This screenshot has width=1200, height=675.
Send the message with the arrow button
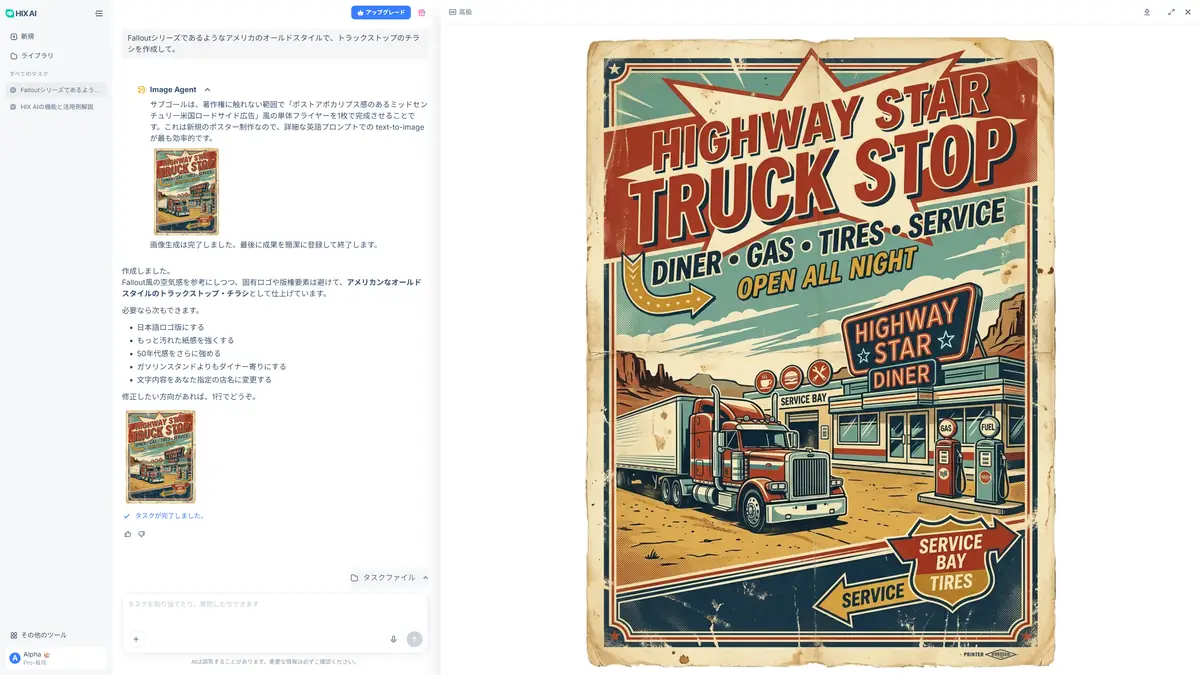(414, 639)
